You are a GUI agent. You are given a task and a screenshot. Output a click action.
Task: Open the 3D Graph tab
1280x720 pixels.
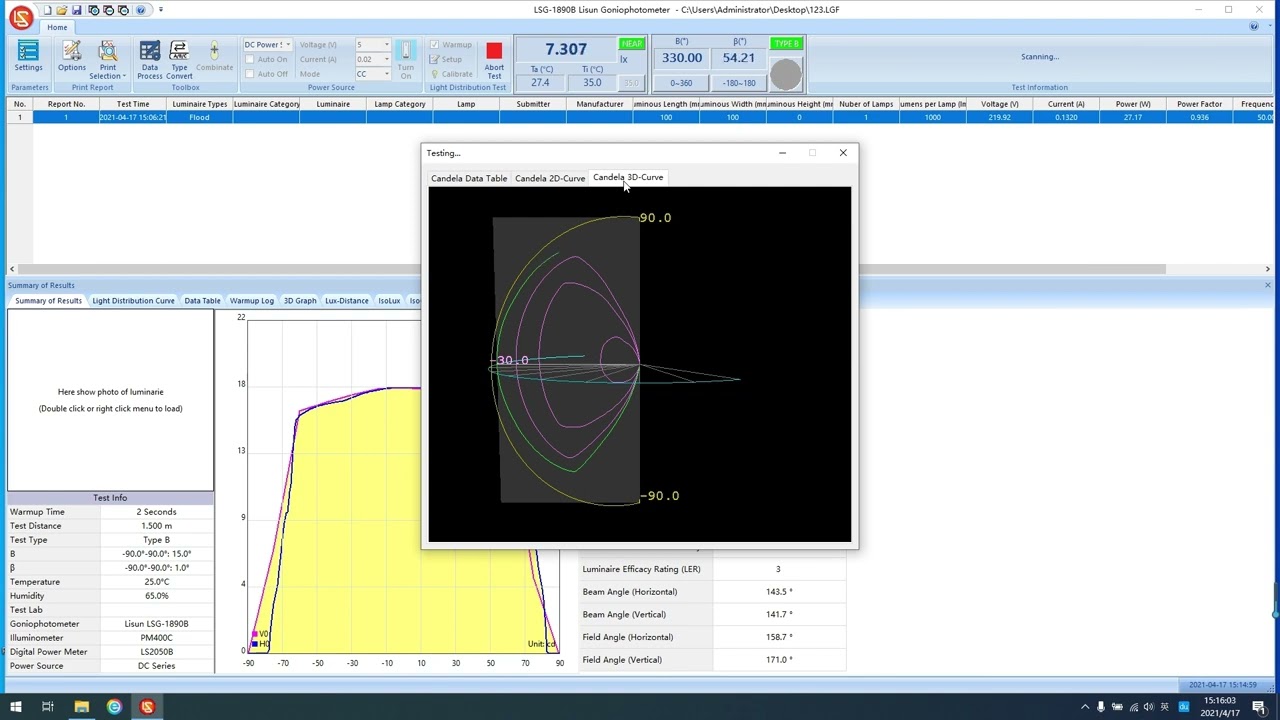300,300
